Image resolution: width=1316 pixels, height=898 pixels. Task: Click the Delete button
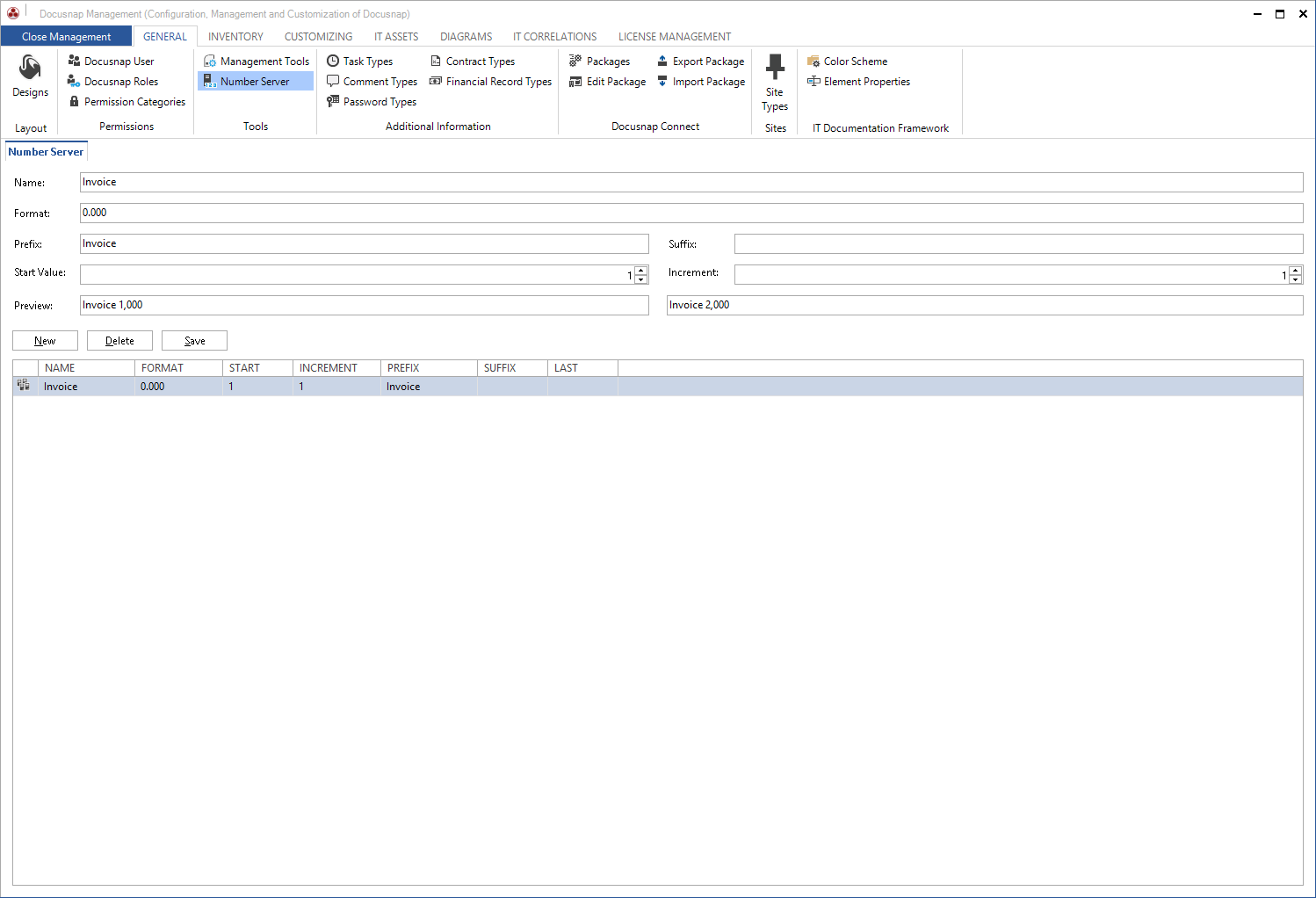click(119, 340)
